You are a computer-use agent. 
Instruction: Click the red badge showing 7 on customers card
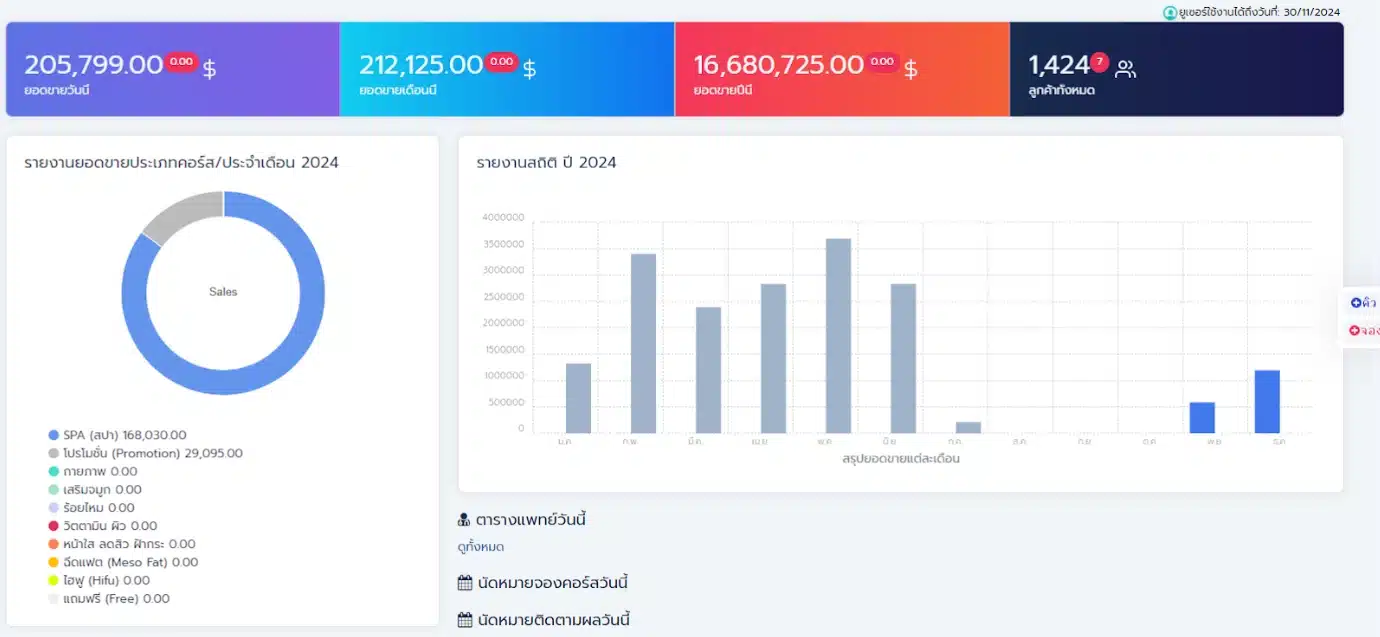pos(1099,62)
